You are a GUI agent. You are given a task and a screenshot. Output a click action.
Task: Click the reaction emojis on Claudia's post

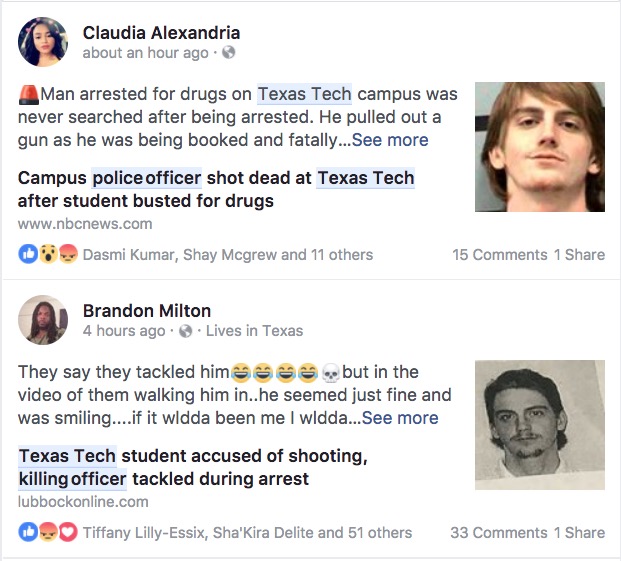pos(48,254)
